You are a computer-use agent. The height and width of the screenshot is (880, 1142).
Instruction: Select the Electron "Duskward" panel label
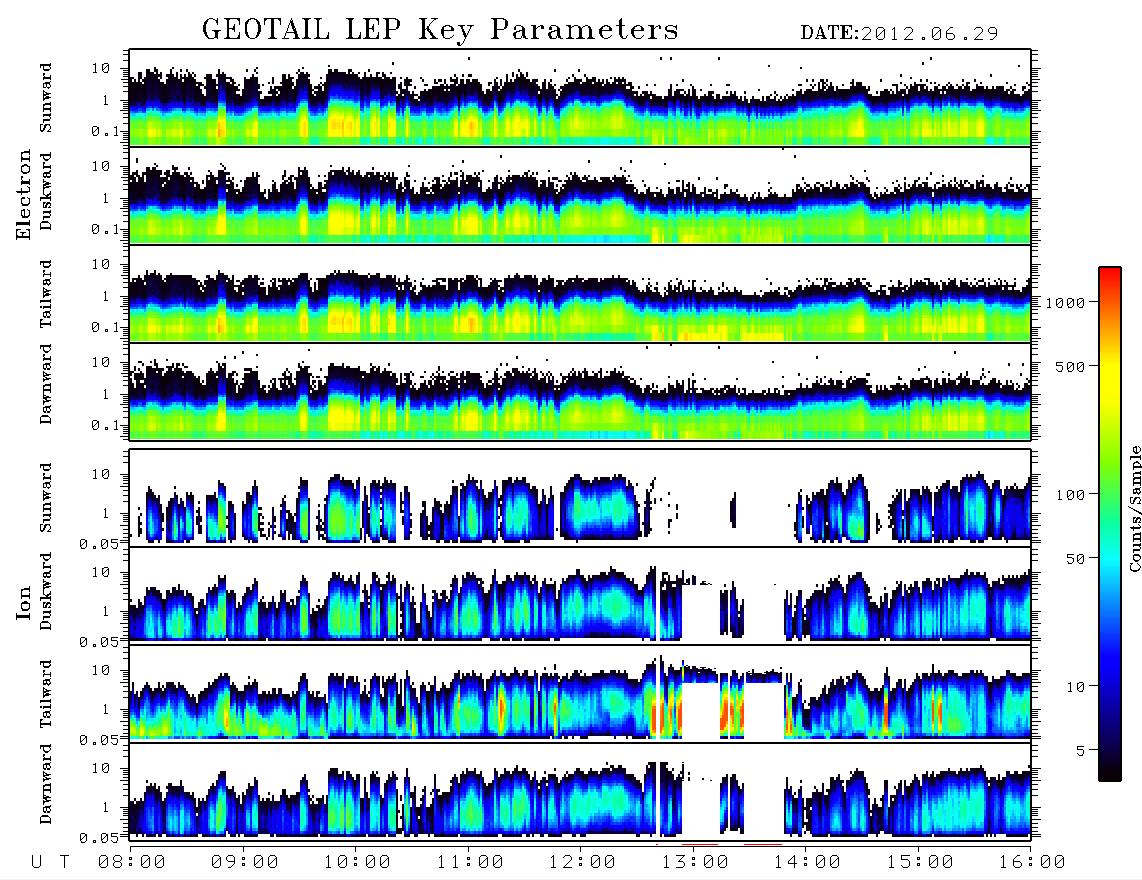point(46,192)
